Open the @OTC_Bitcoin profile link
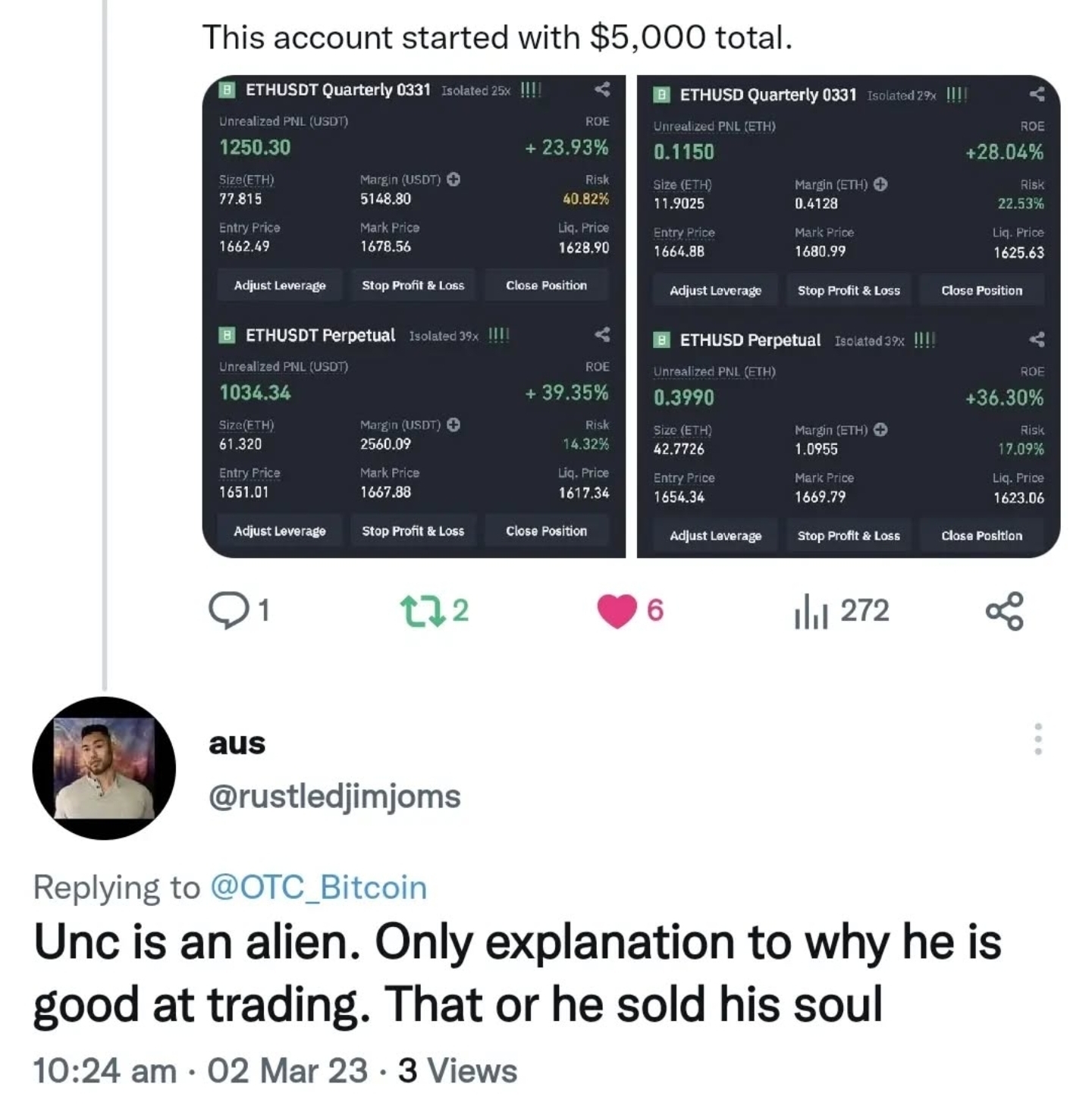Image resolution: width=1092 pixels, height=1112 pixels. point(317,887)
